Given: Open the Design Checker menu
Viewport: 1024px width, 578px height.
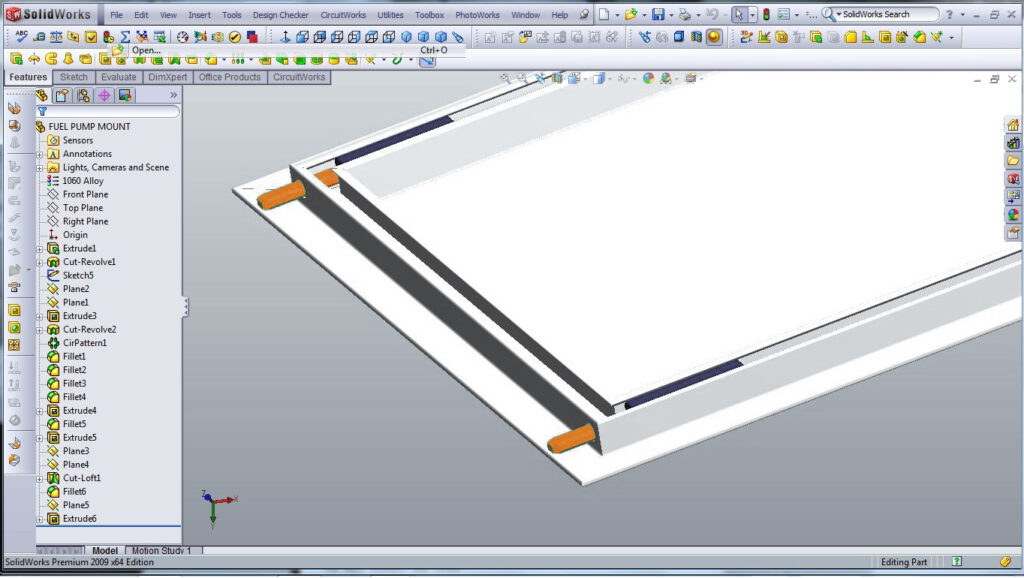Looking at the screenshot, I should [280, 14].
